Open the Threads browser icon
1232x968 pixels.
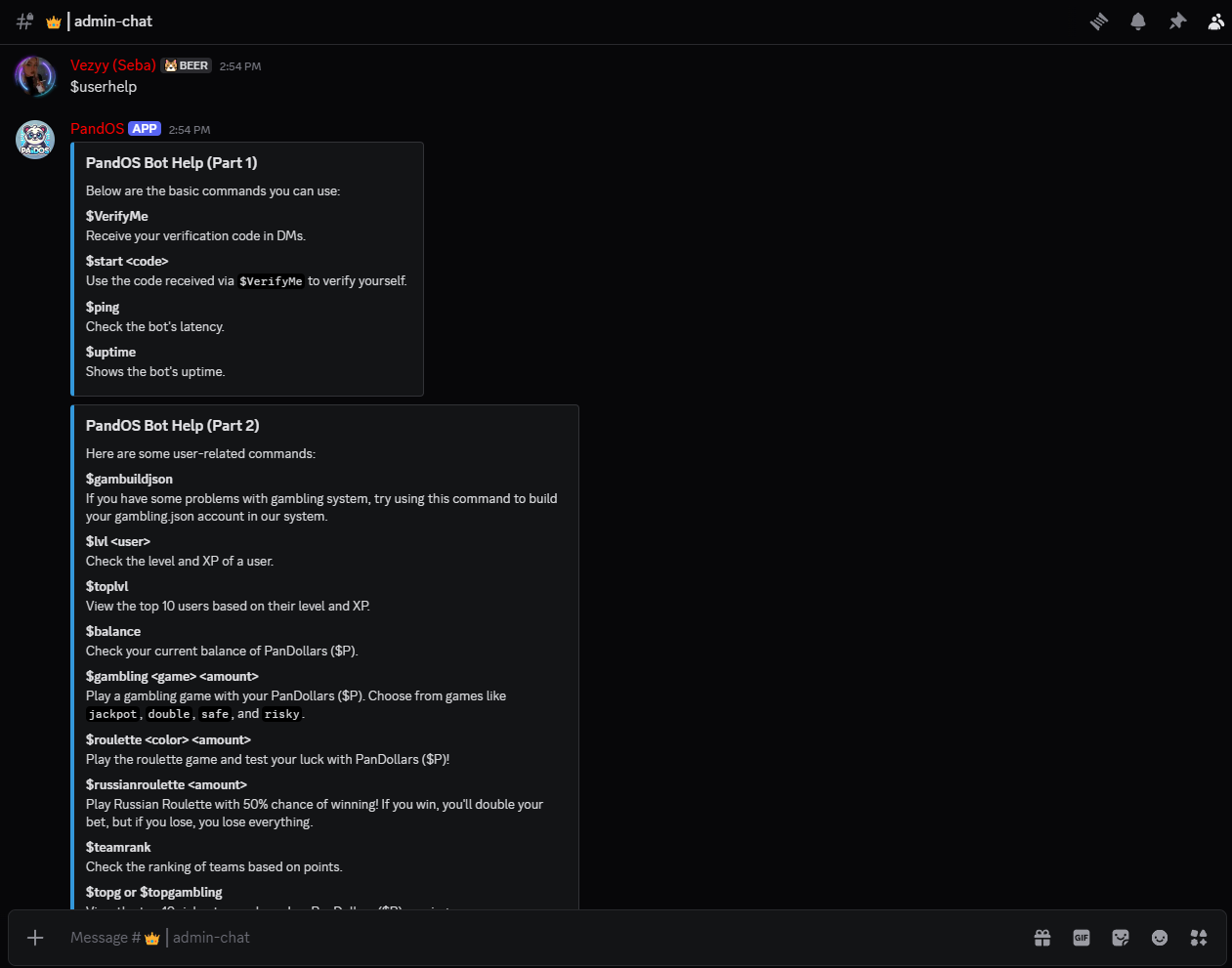pyautogui.click(x=1098, y=21)
